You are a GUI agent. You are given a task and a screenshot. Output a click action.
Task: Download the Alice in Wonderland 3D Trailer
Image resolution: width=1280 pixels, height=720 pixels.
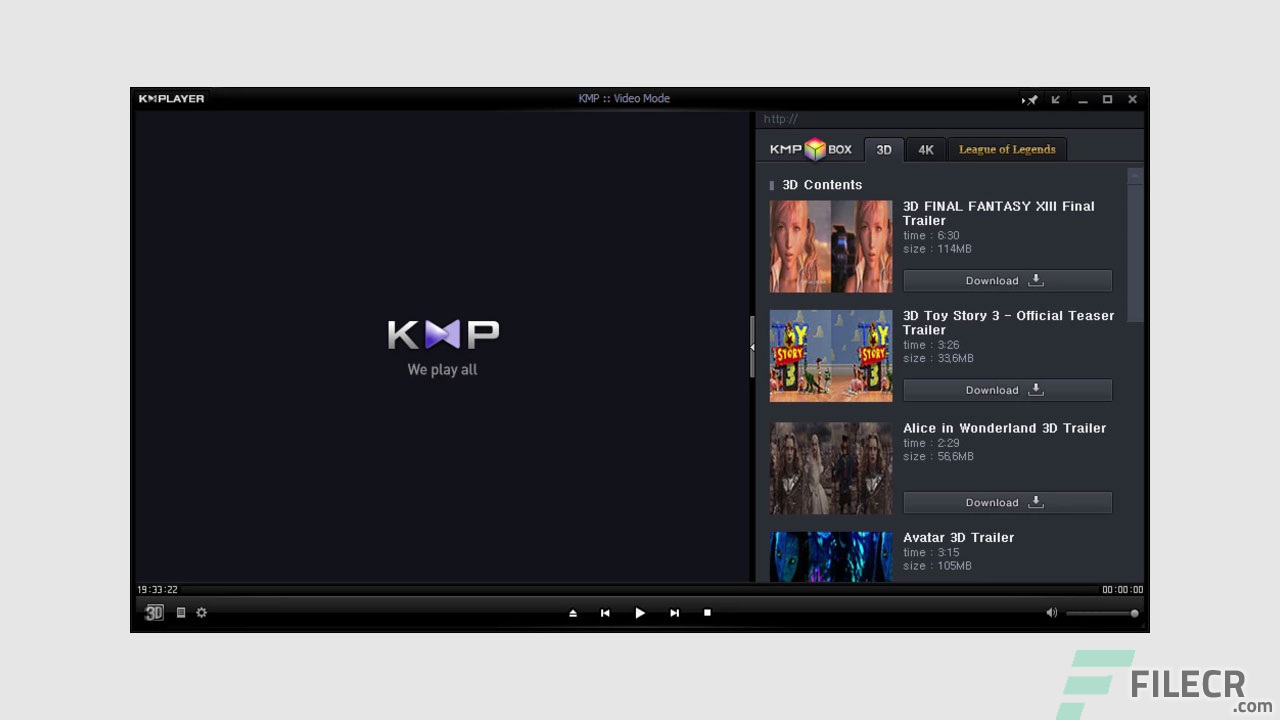[x=1007, y=502]
